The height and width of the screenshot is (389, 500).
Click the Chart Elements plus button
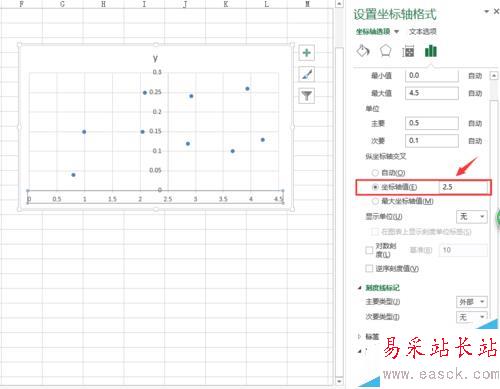click(306, 53)
